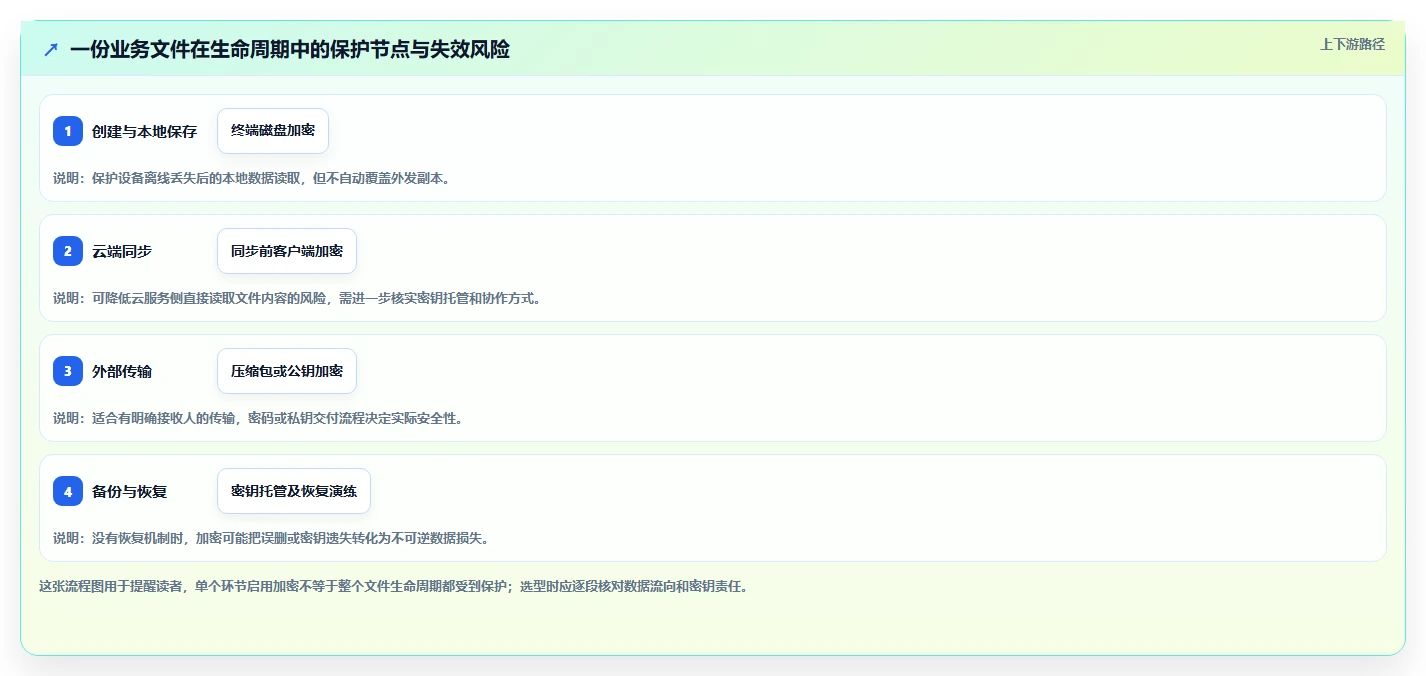Image resolution: width=1426 pixels, height=676 pixels.
Task: Click the description starting 保护设备离线丢失后
Action: (251, 178)
